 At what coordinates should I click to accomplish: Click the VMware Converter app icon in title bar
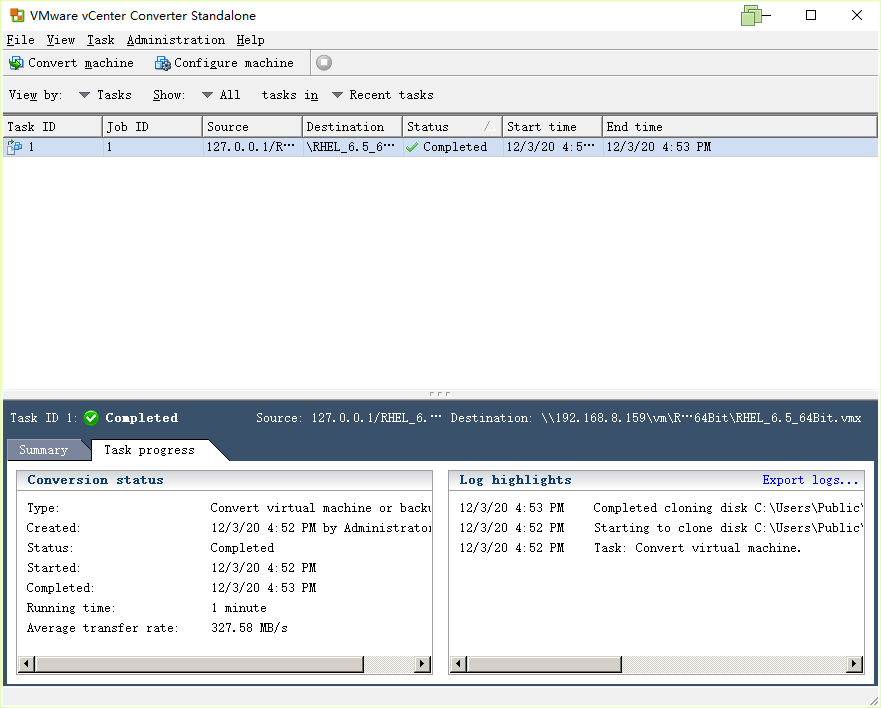(x=17, y=15)
